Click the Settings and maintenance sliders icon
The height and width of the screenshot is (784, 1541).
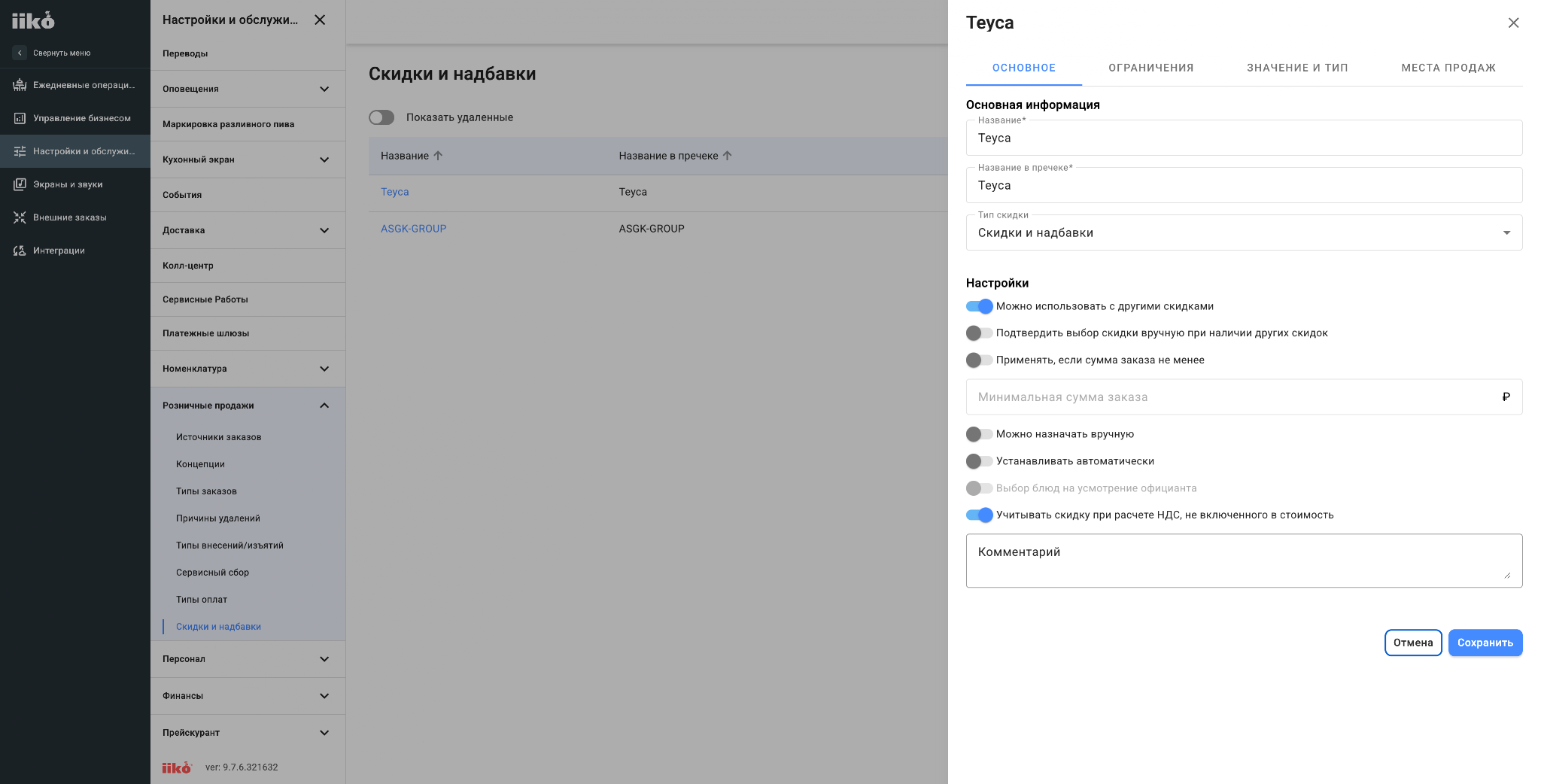click(20, 151)
